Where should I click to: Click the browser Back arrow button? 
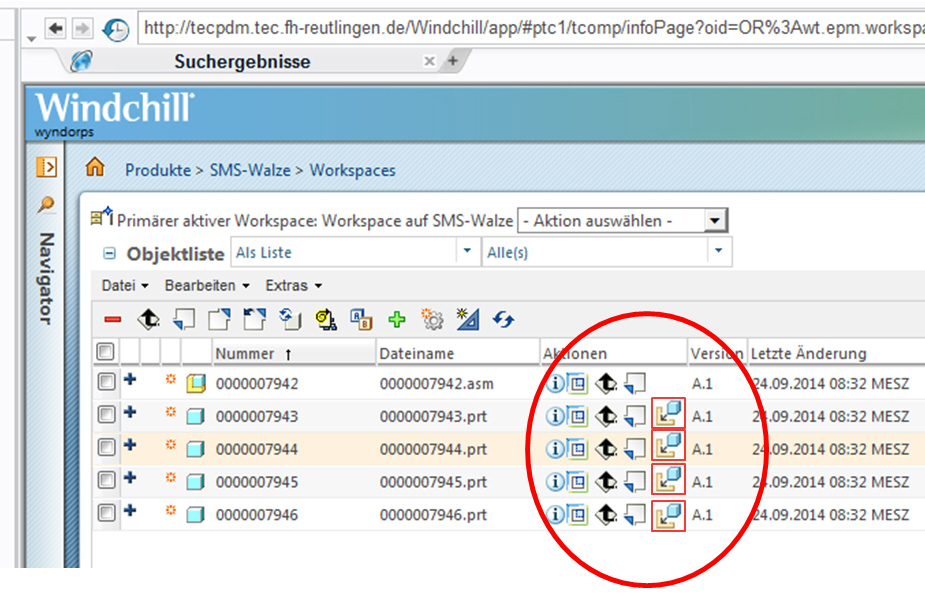point(56,28)
